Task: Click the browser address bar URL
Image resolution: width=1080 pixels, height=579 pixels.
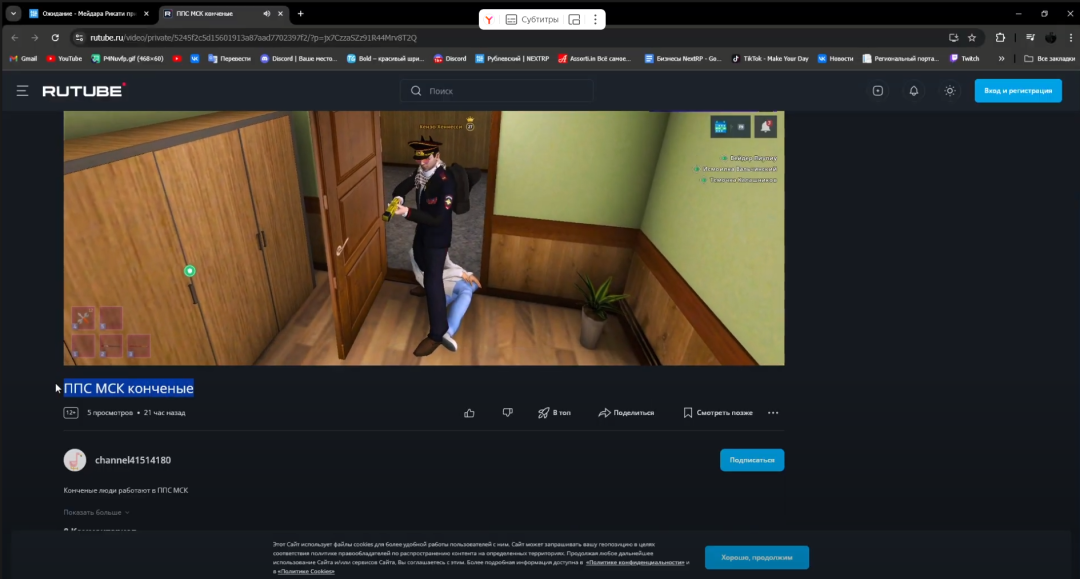Action: (x=253, y=38)
